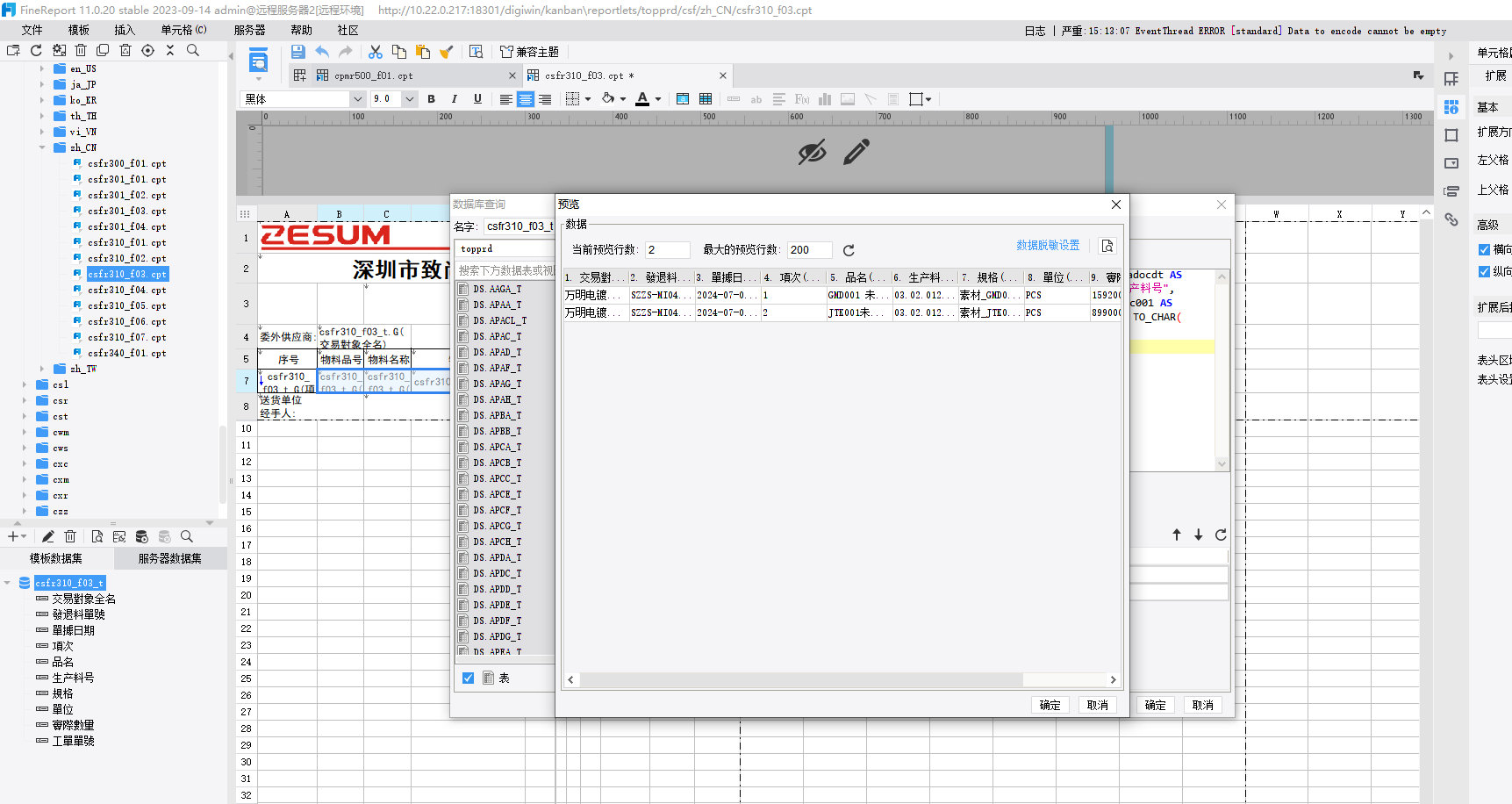Click the Bold formatting icon
This screenshot has height=804, width=1512.
[431, 99]
